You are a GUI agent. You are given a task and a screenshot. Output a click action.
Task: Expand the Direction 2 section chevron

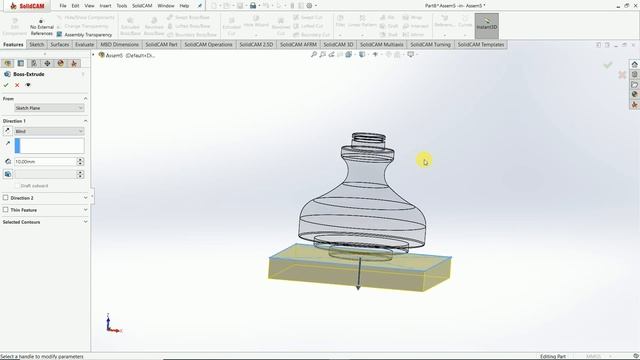pyautogui.click(x=85, y=198)
